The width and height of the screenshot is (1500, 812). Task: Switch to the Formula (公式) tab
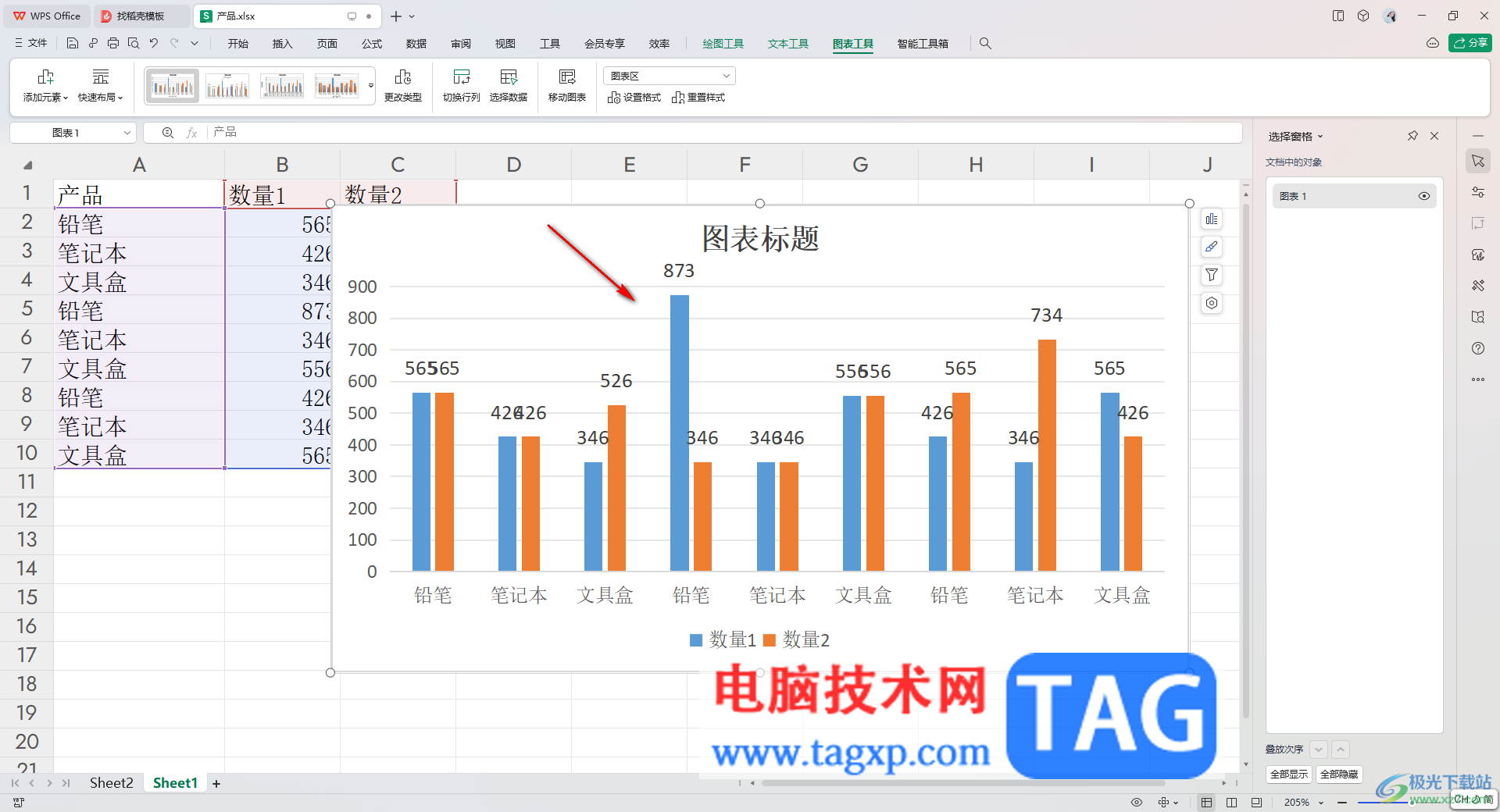pos(372,44)
